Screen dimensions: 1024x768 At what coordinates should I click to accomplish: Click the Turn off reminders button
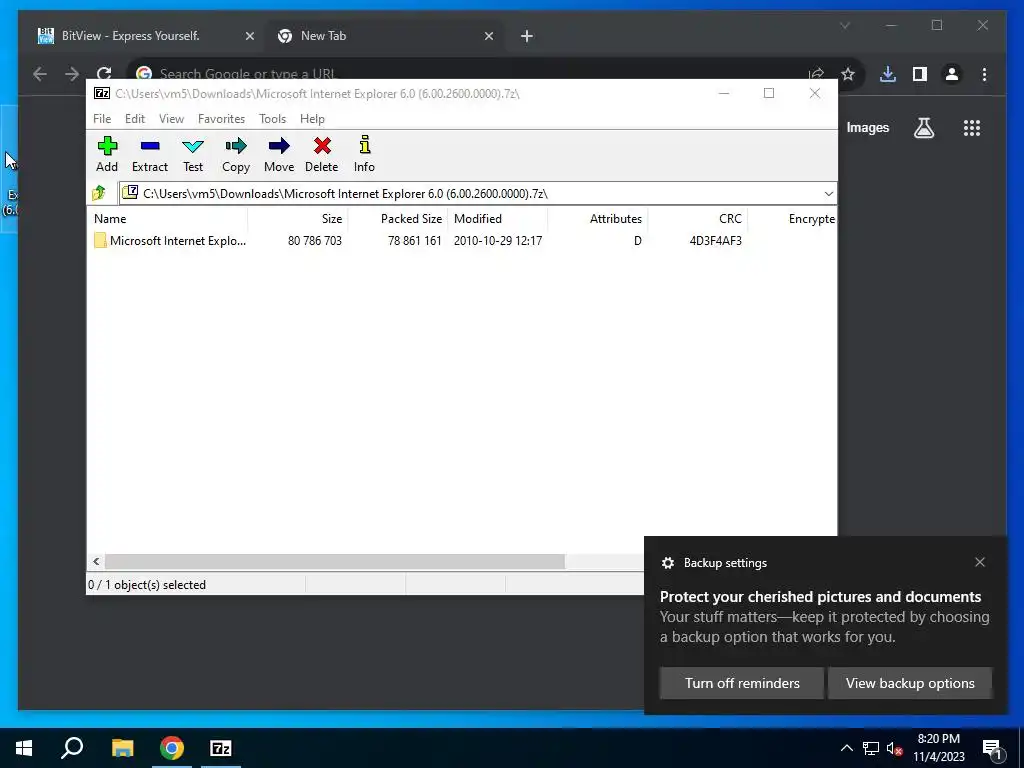click(742, 683)
